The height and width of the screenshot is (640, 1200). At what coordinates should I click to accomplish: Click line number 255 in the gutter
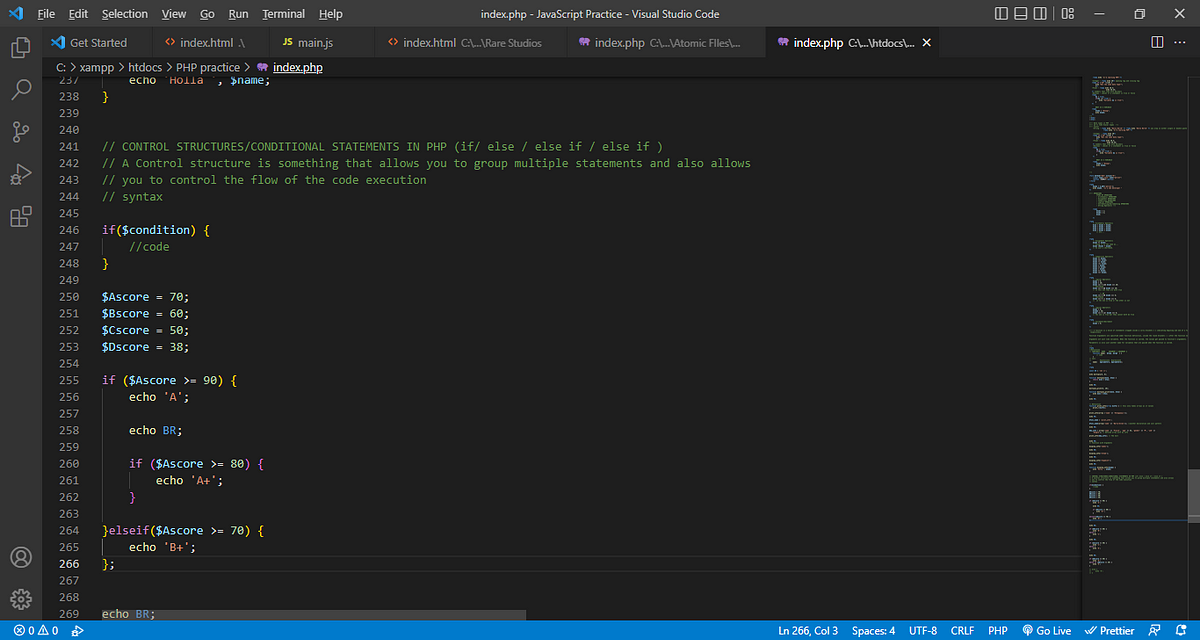pos(69,381)
